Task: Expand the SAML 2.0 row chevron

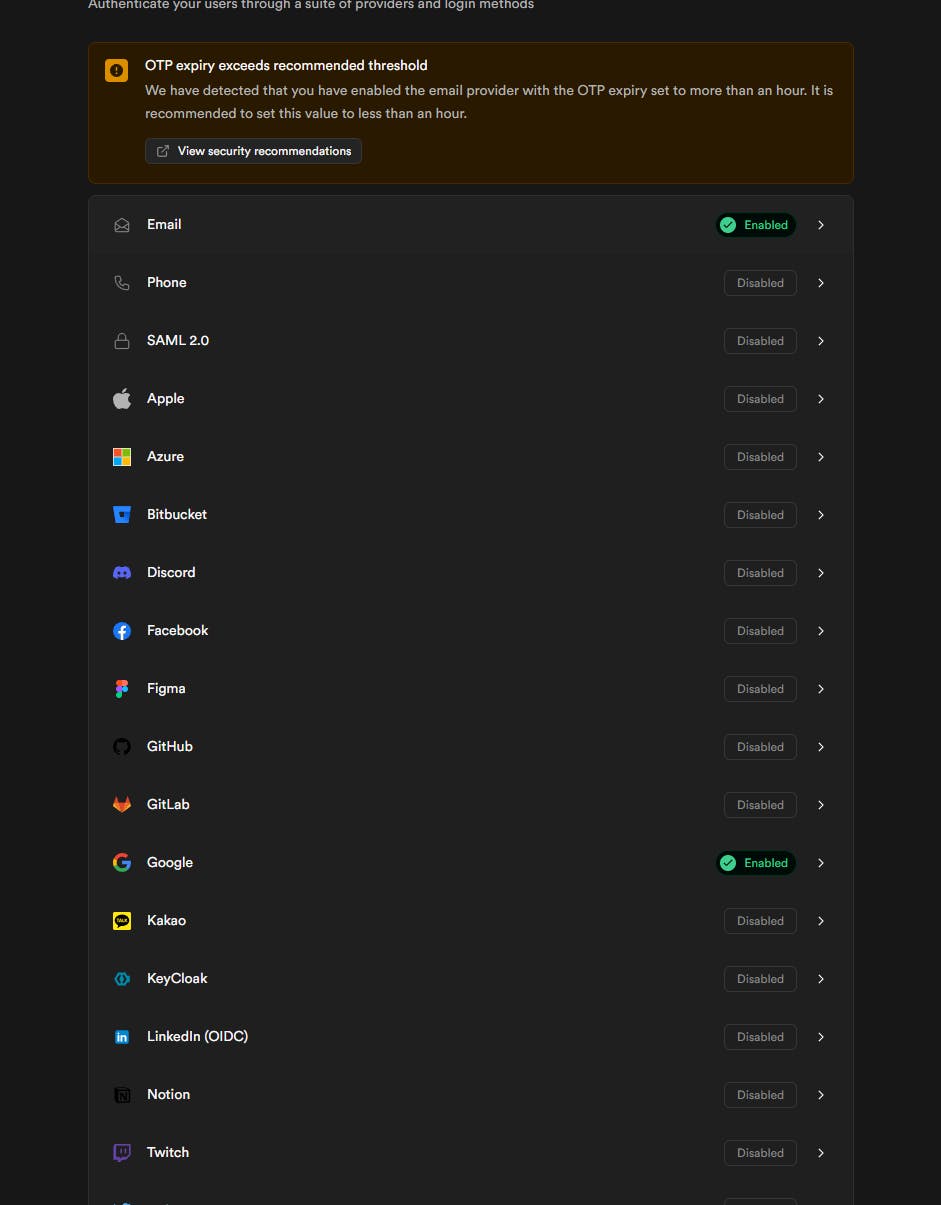Action: point(821,341)
